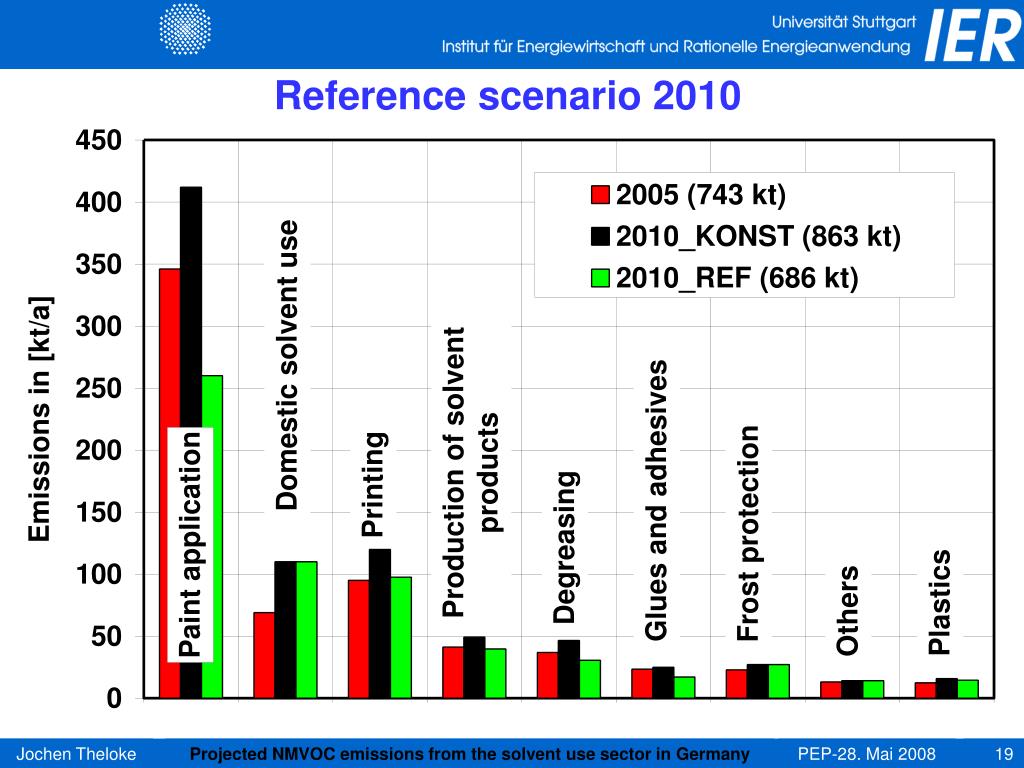Click the 50 y-axis tick label
The image size is (1024, 768).
coord(106,636)
